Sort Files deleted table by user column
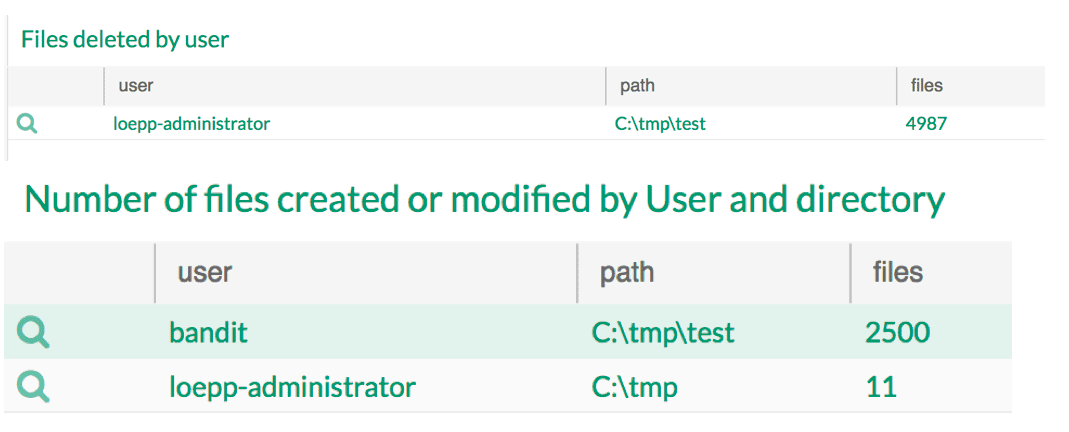The height and width of the screenshot is (432, 1069). 136,86
